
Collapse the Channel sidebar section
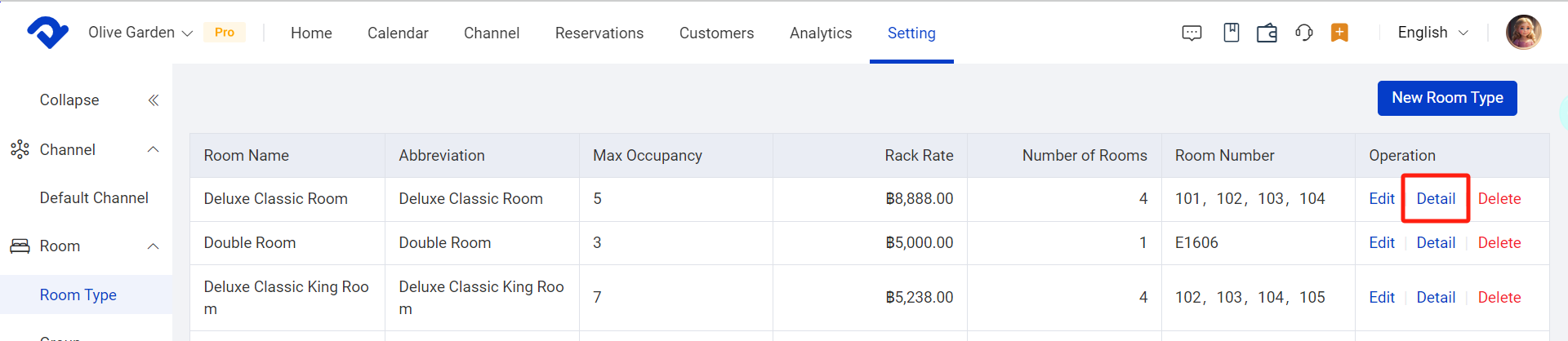[x=153, y=149]
